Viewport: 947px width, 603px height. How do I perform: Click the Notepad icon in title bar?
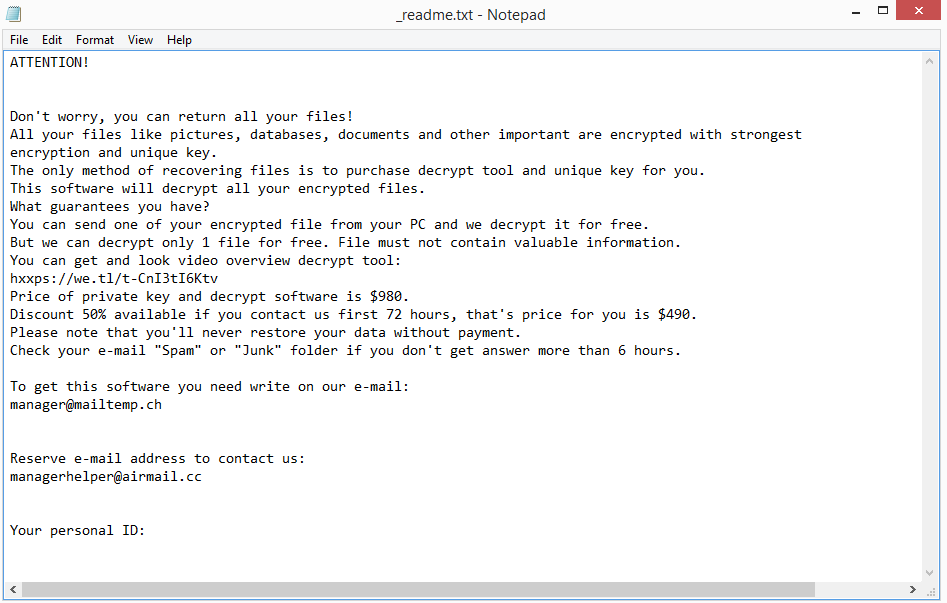pyautogui.click(x=14, y=13)
